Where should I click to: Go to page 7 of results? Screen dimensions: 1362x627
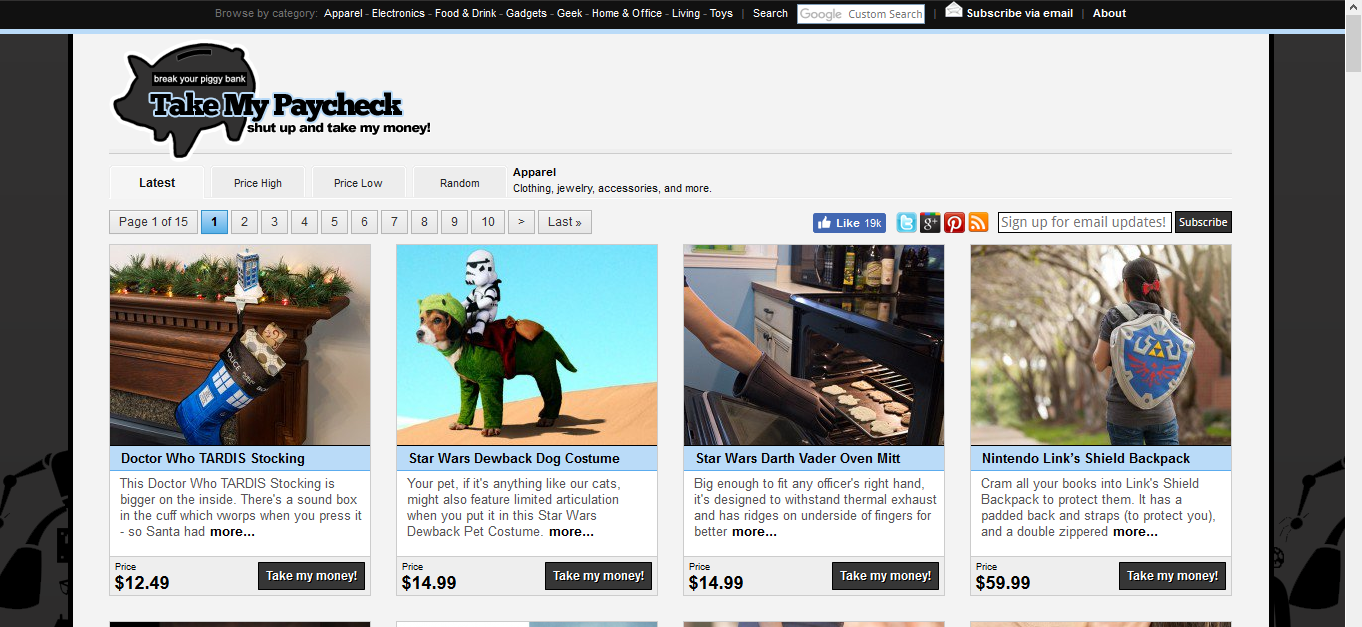coord(394,222)
